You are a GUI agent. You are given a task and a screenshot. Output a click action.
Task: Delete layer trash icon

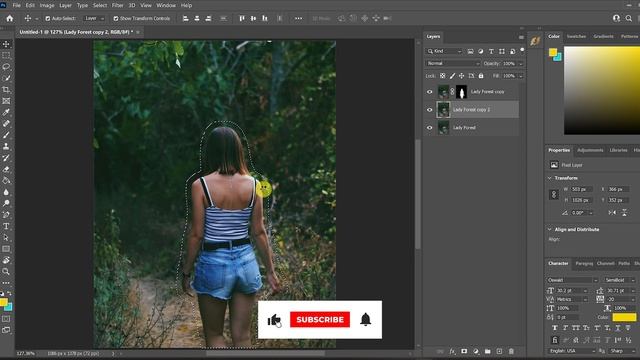click(511, 351)
